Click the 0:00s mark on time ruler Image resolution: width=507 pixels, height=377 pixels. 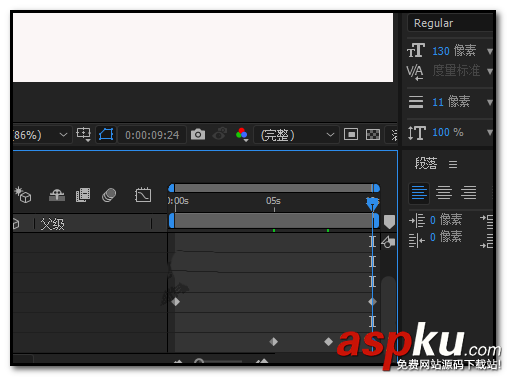(x=178, y=201)
